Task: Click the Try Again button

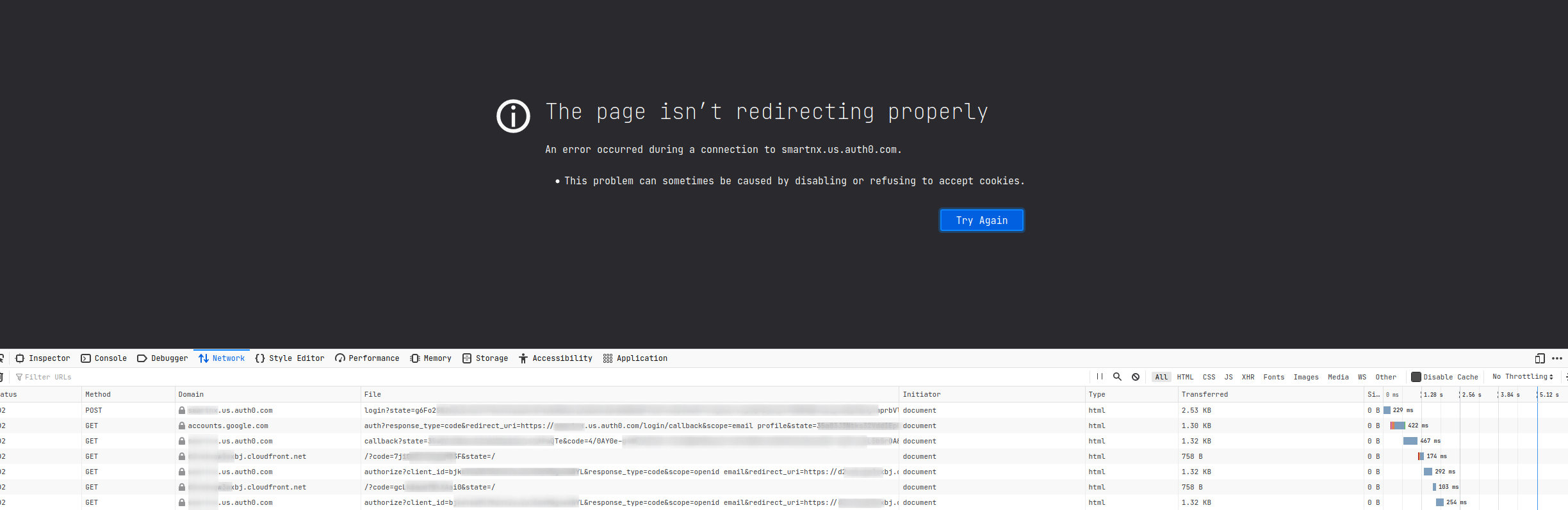Action: coord(981,220)
